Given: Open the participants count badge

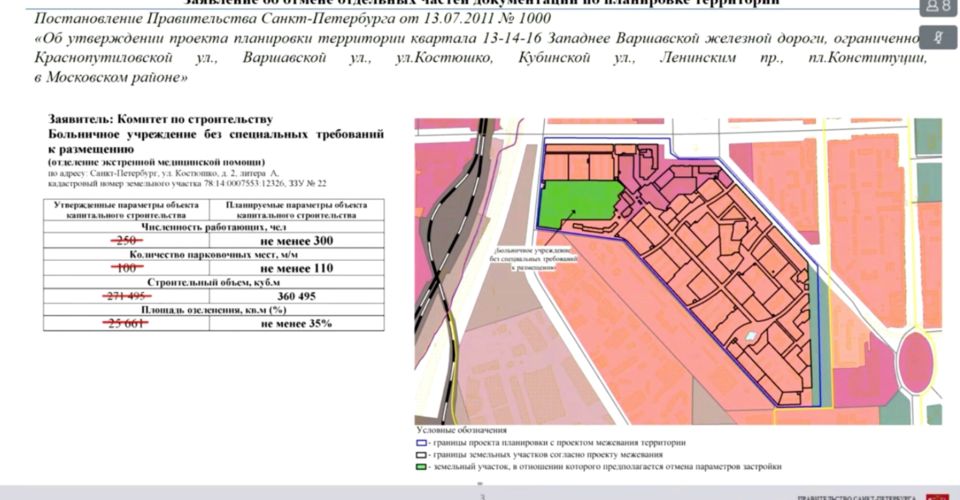Looking at the screenshot, I should [x=939, y=6].
